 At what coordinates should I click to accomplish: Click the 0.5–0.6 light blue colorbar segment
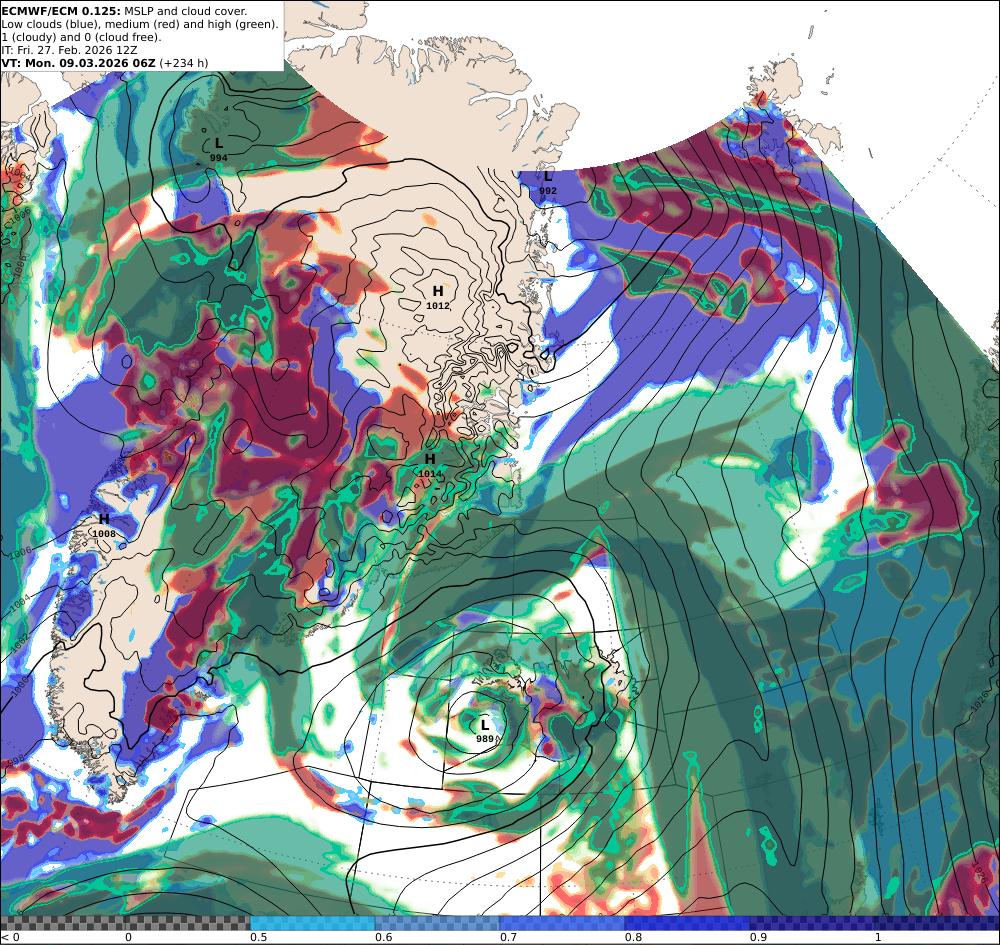[312, 923]
